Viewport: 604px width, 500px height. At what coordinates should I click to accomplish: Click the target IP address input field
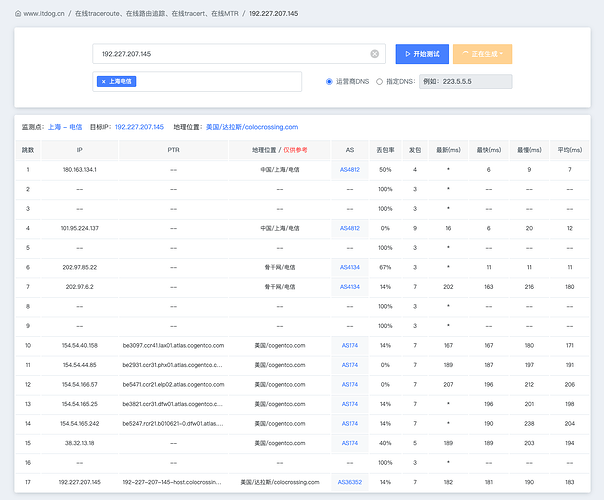pyautogui.click(x=239, y=54)
